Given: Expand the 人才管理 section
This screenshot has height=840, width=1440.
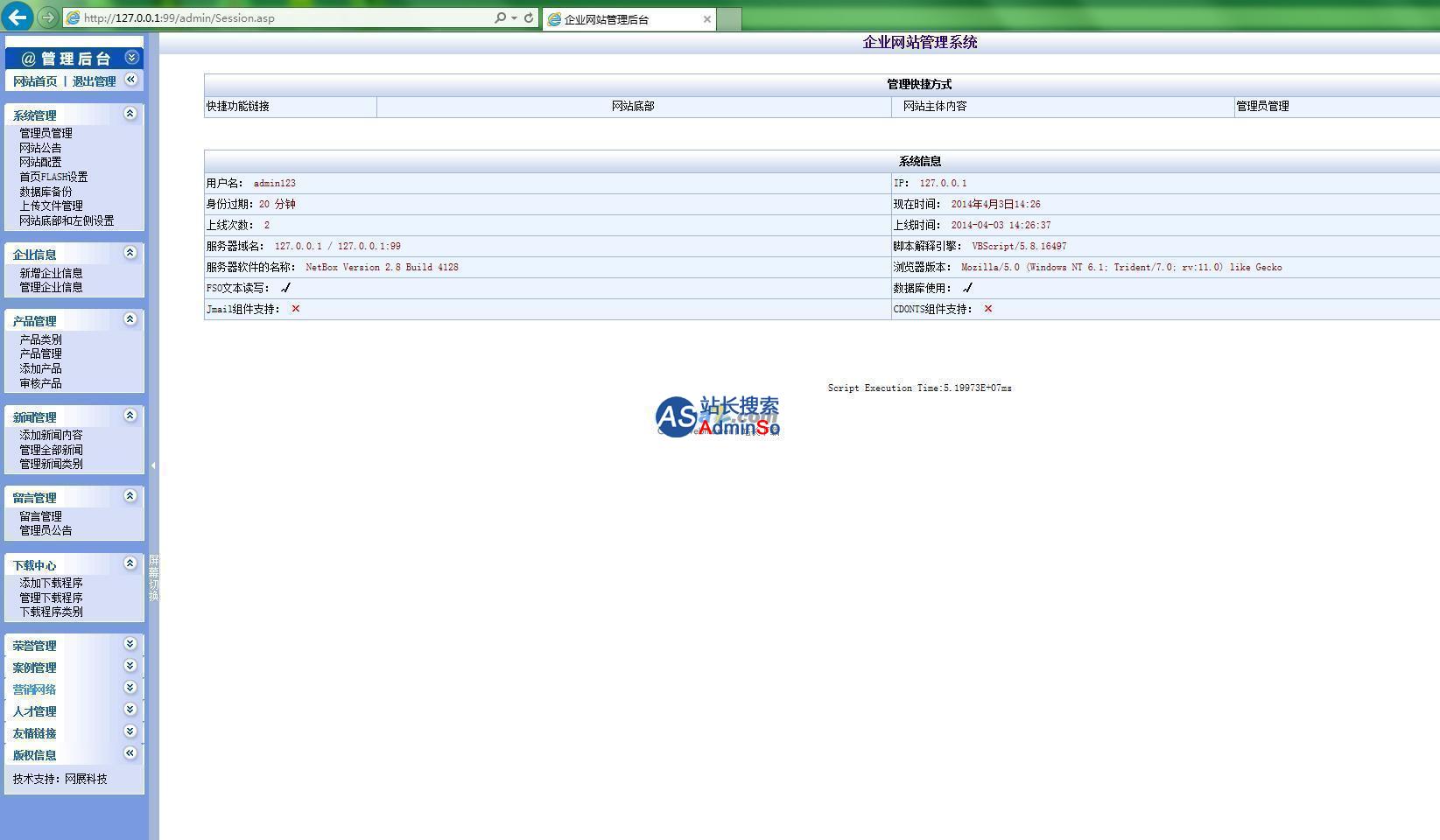Looking at the screenshot, I should (130, 710).
